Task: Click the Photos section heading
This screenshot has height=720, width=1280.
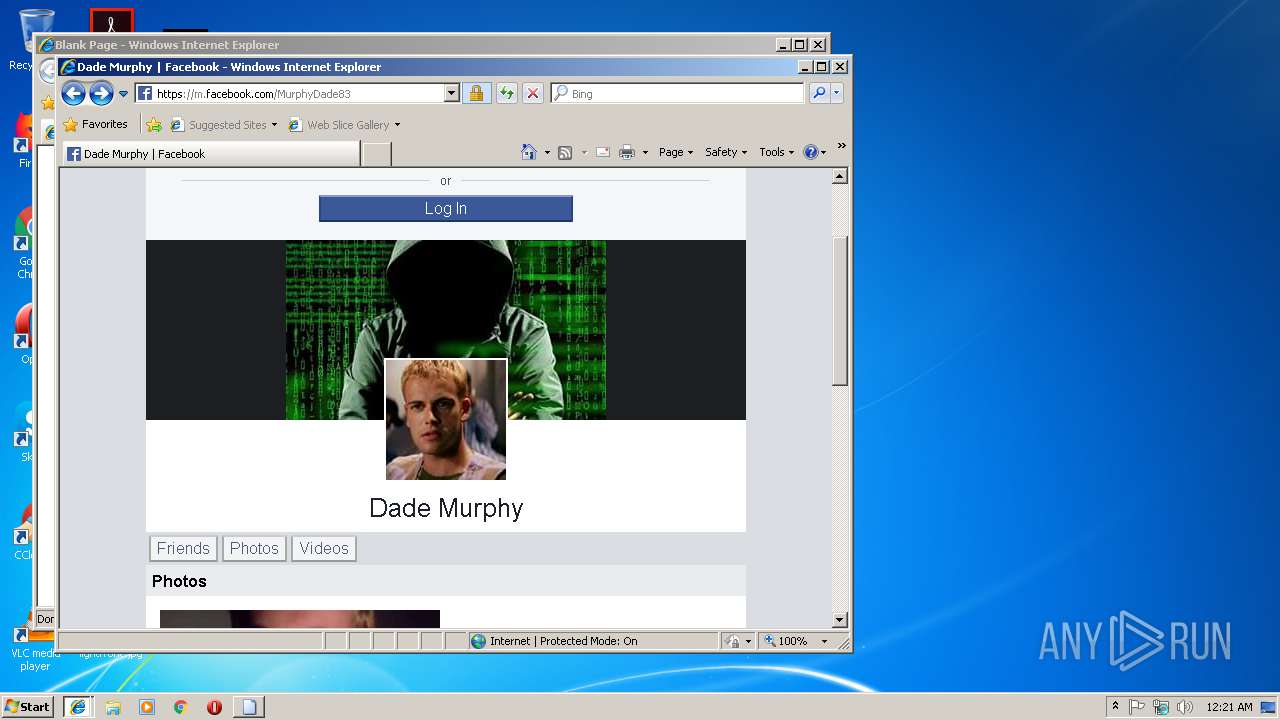Action: coord(180,581)
